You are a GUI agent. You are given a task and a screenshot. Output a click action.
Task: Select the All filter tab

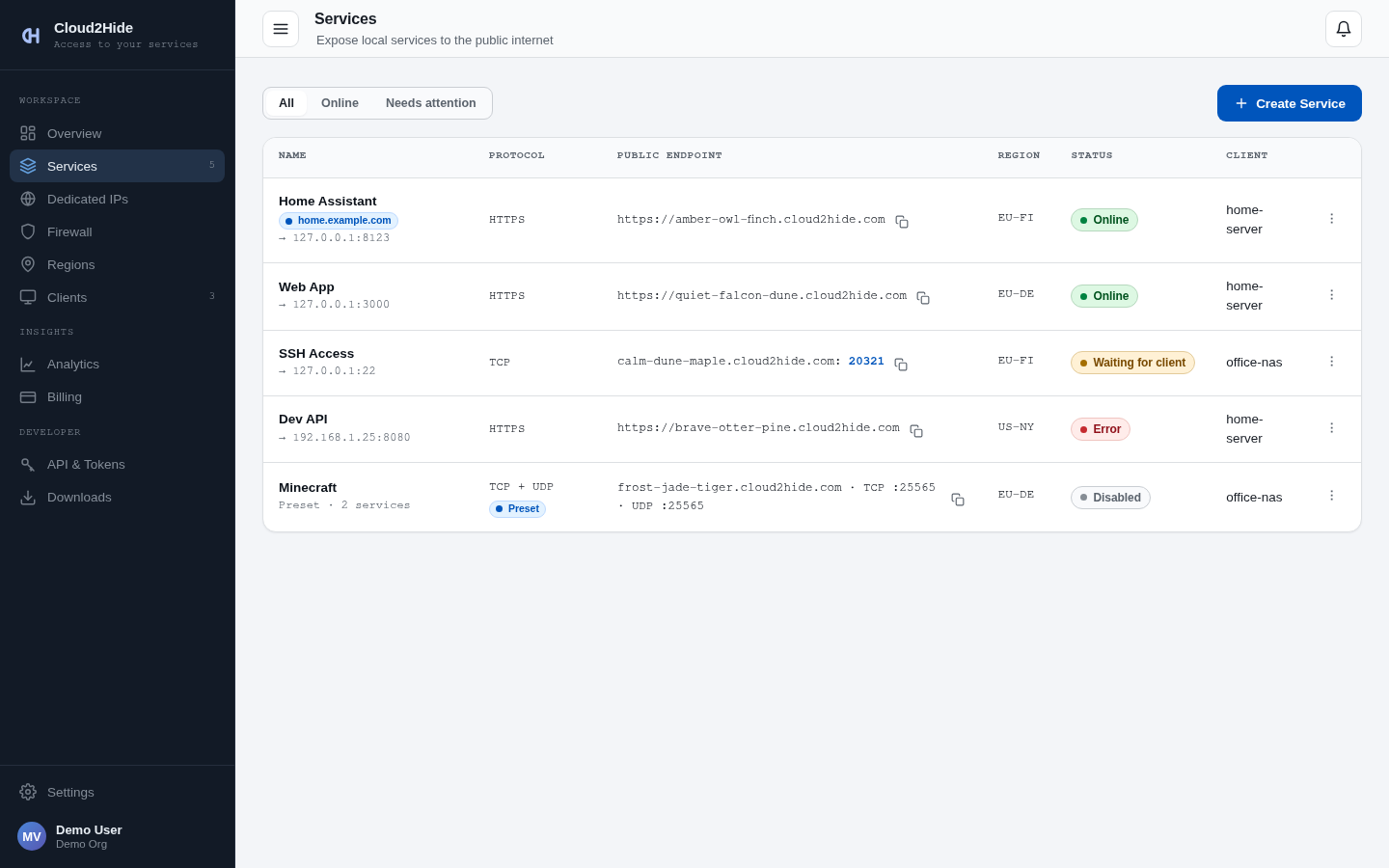(x=286, y=103)
